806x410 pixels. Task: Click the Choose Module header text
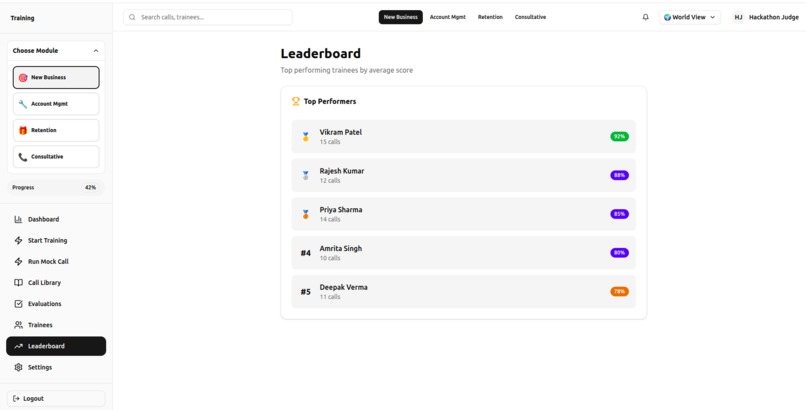35,51
